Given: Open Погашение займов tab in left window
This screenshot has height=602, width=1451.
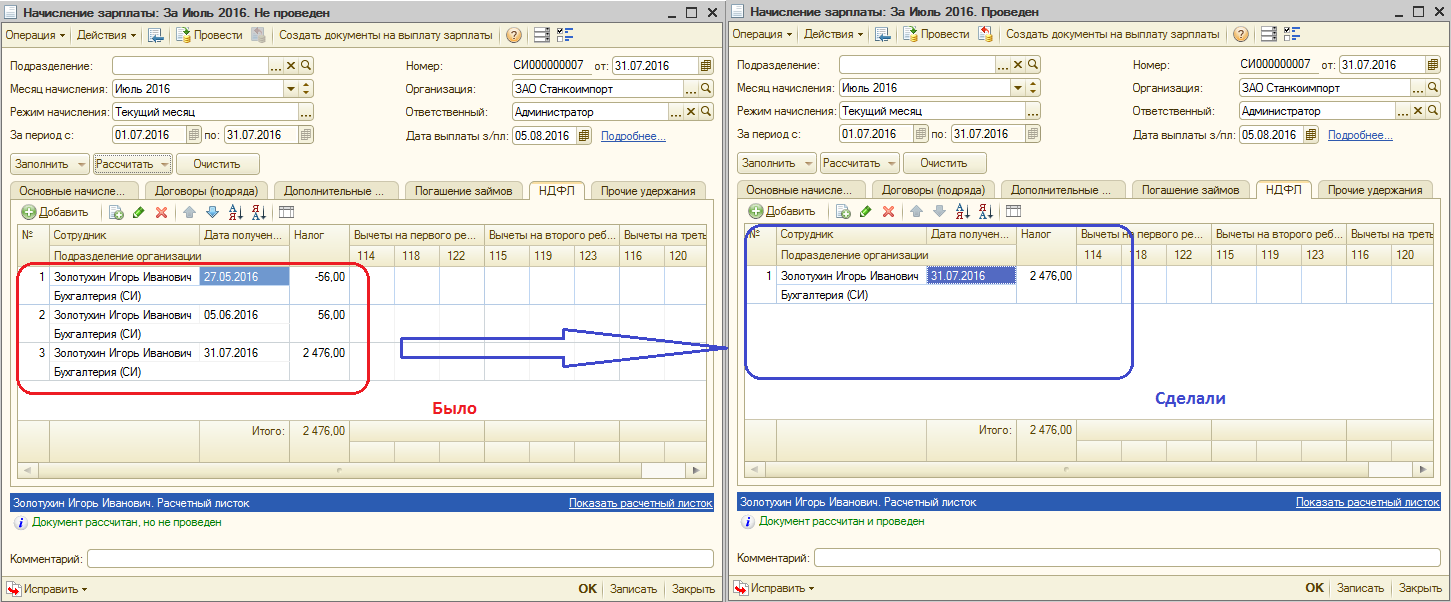Looking at the screenshot, I should (x=464, y=190).
